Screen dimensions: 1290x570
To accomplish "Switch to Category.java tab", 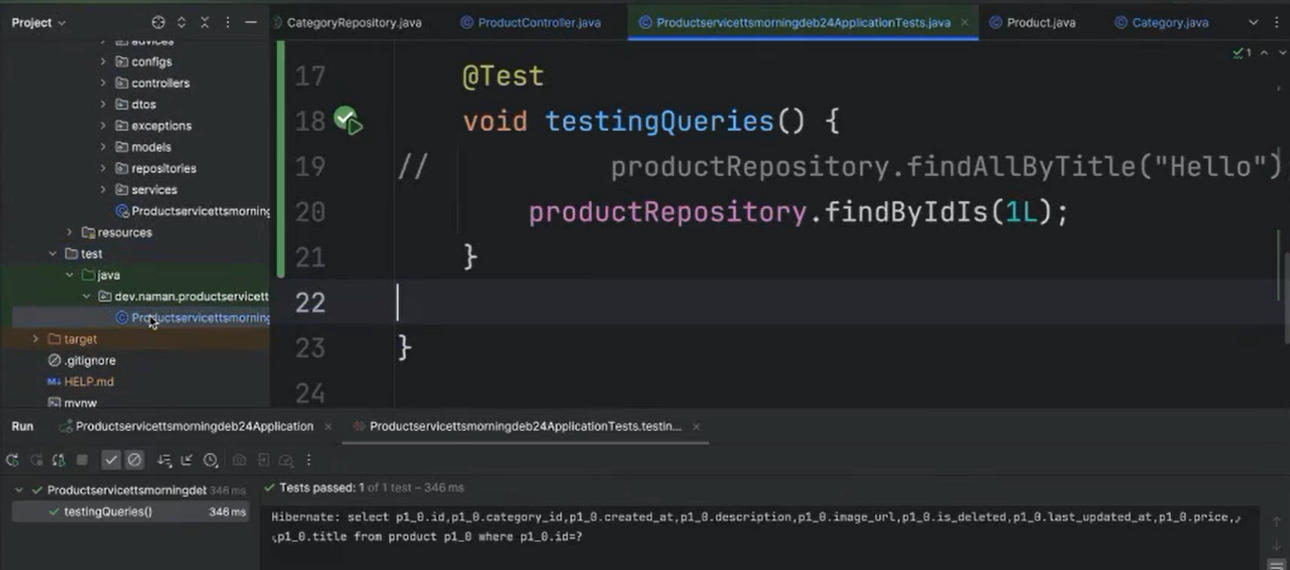I will tap(1161, 22).
